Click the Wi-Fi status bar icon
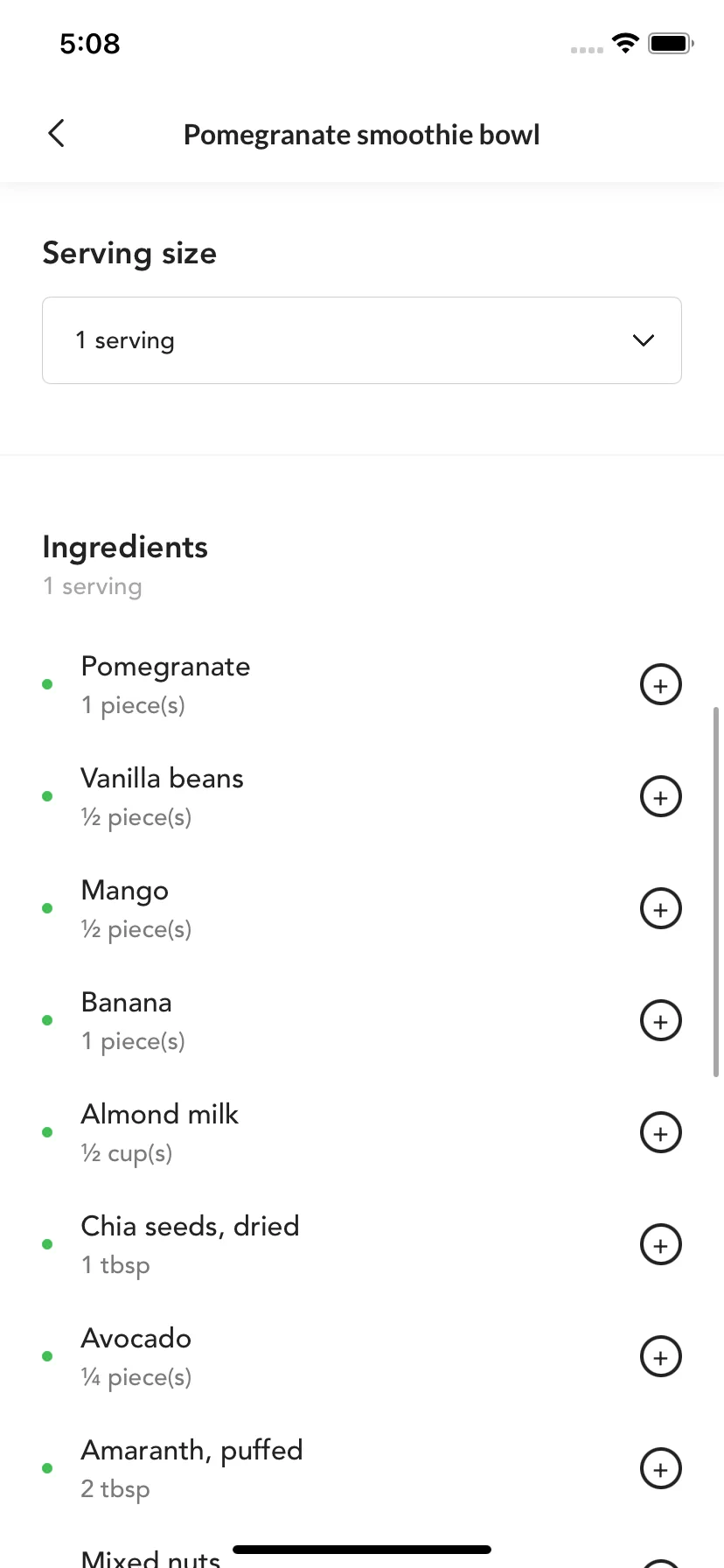Viewport: 724px width, 1568px height. pyautogui.click(x=625, y=43)
